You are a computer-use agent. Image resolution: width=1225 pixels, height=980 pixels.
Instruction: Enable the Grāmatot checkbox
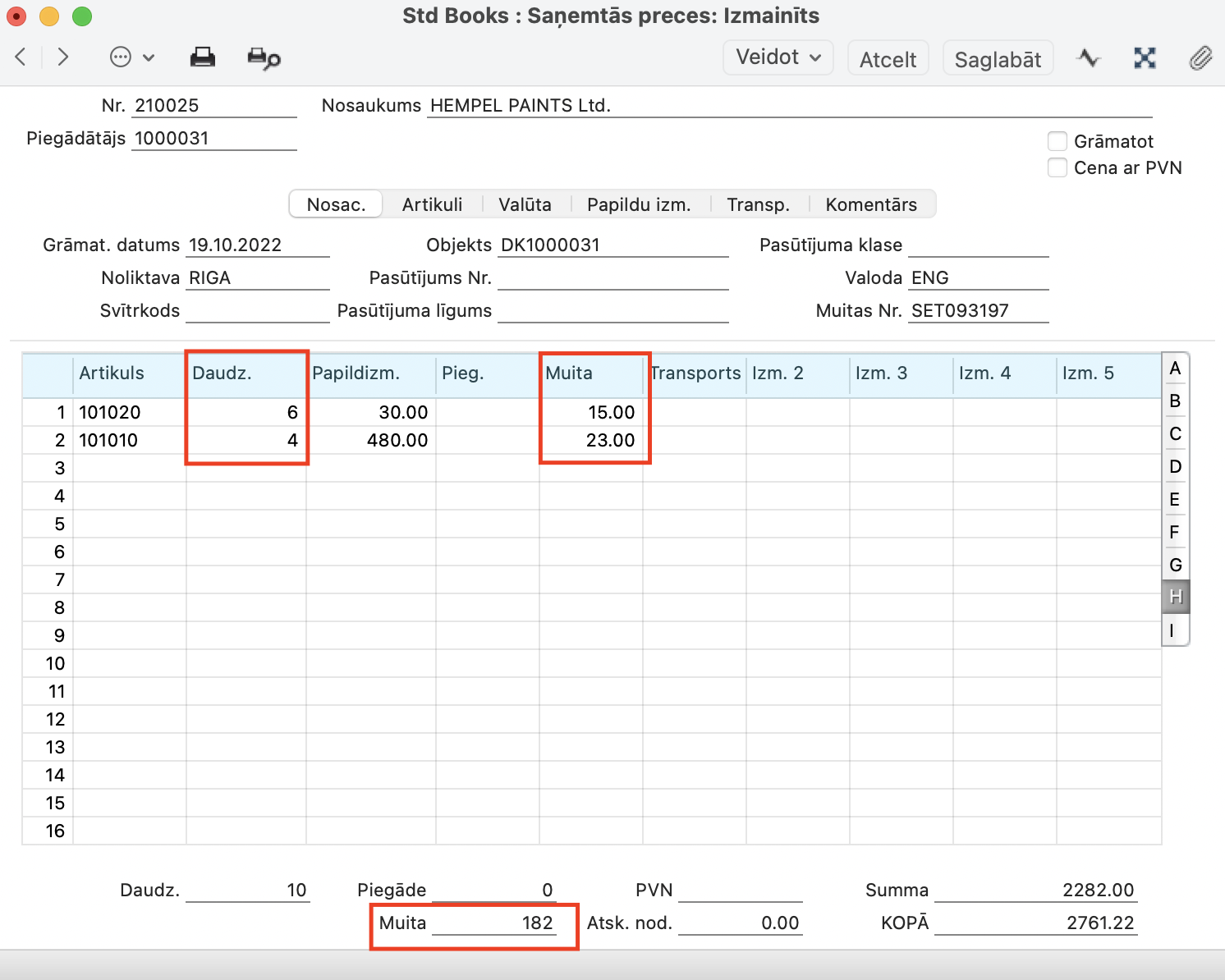point(1058,141)
